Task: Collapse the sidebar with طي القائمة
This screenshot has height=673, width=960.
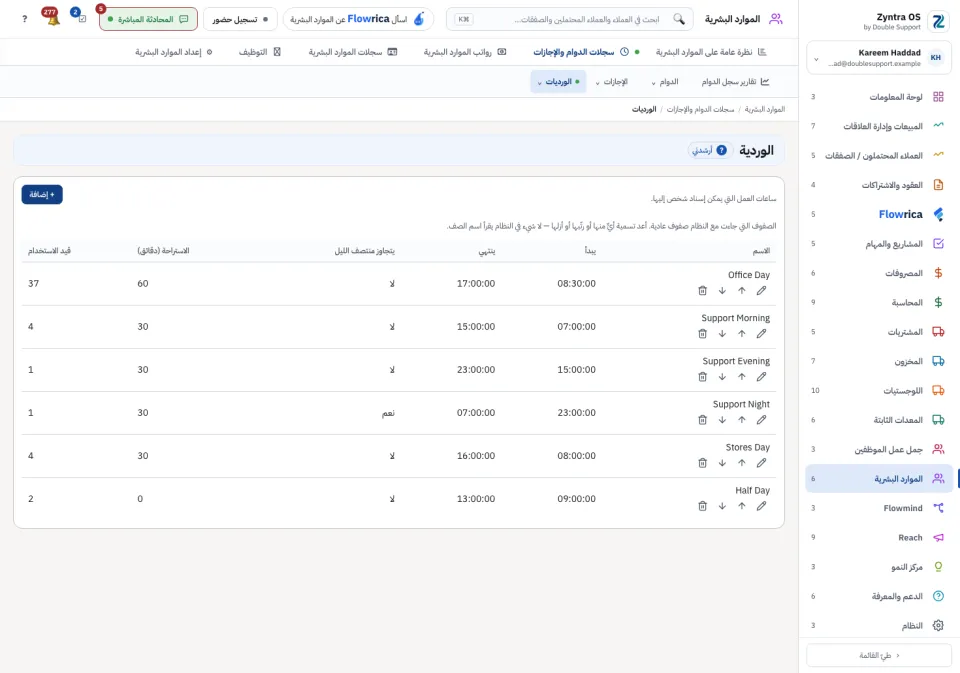Action: 879,655
